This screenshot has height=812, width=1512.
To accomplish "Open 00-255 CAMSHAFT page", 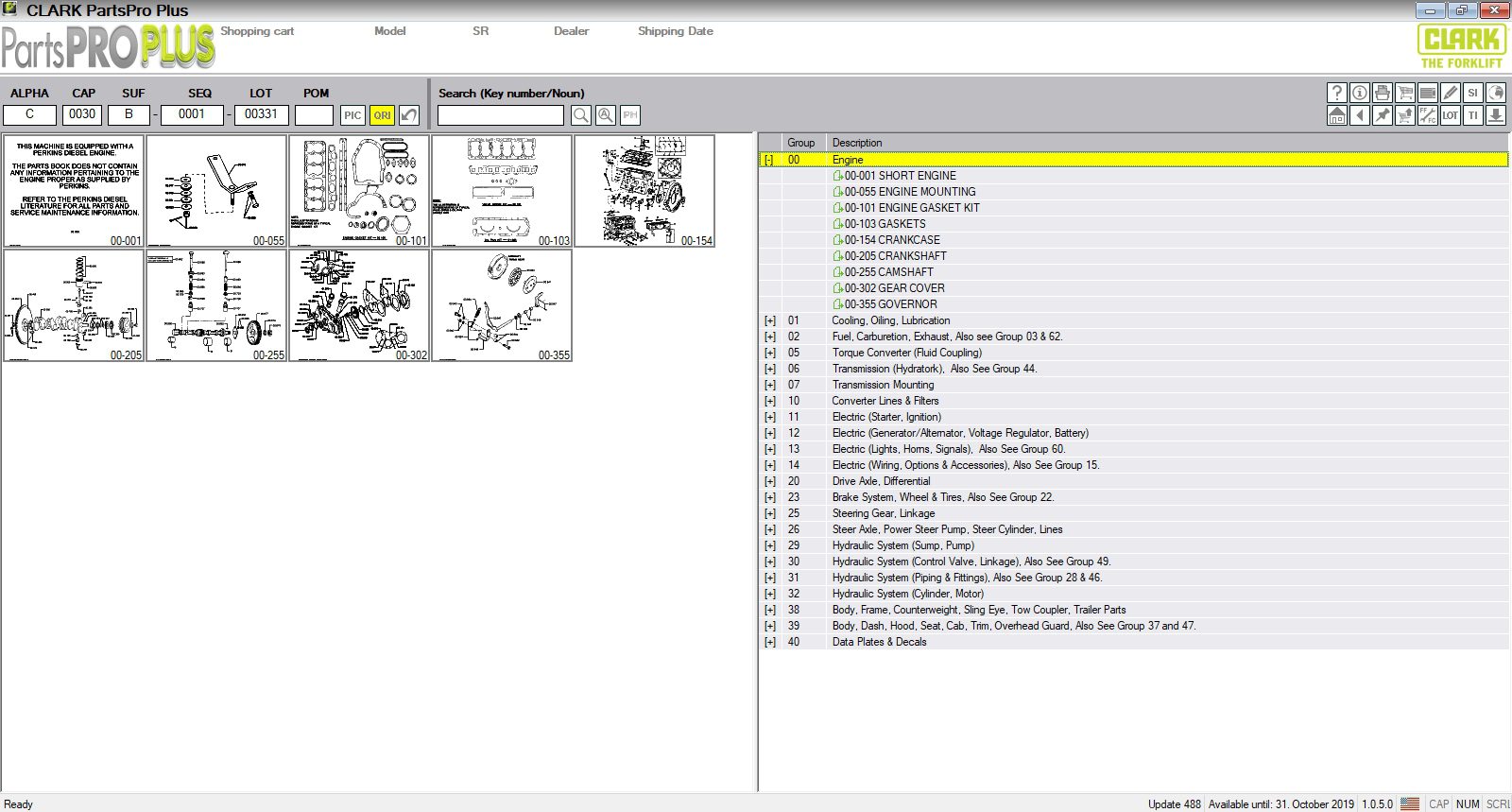I will point(888,272).
